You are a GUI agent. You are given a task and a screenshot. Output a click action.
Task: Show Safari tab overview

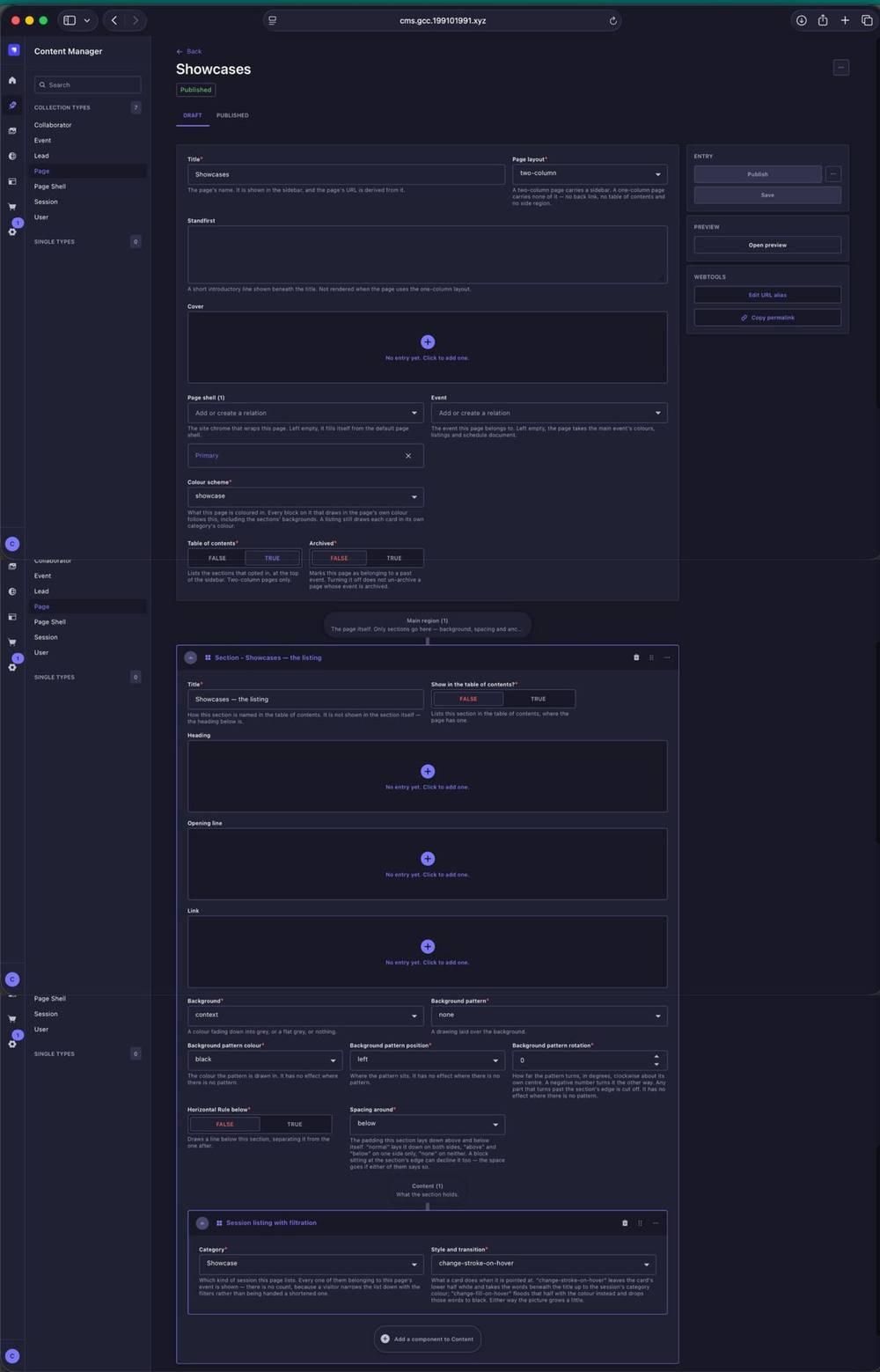click(867, 20)
